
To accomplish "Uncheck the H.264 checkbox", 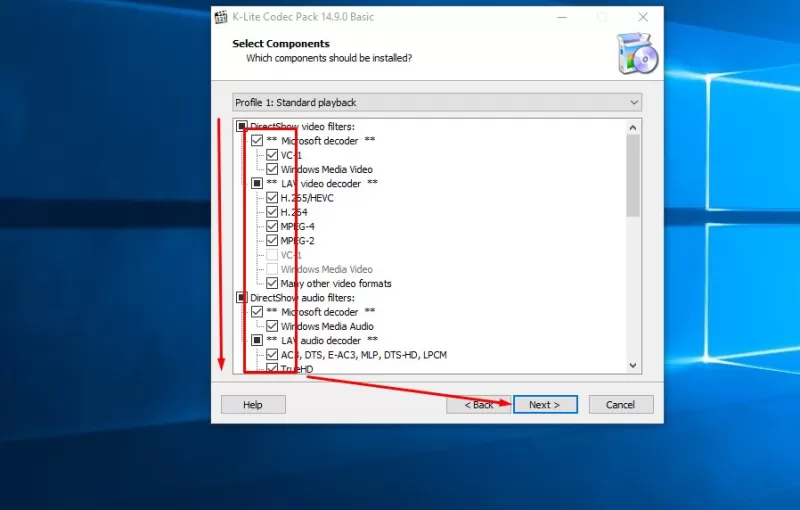I will 272,212.
